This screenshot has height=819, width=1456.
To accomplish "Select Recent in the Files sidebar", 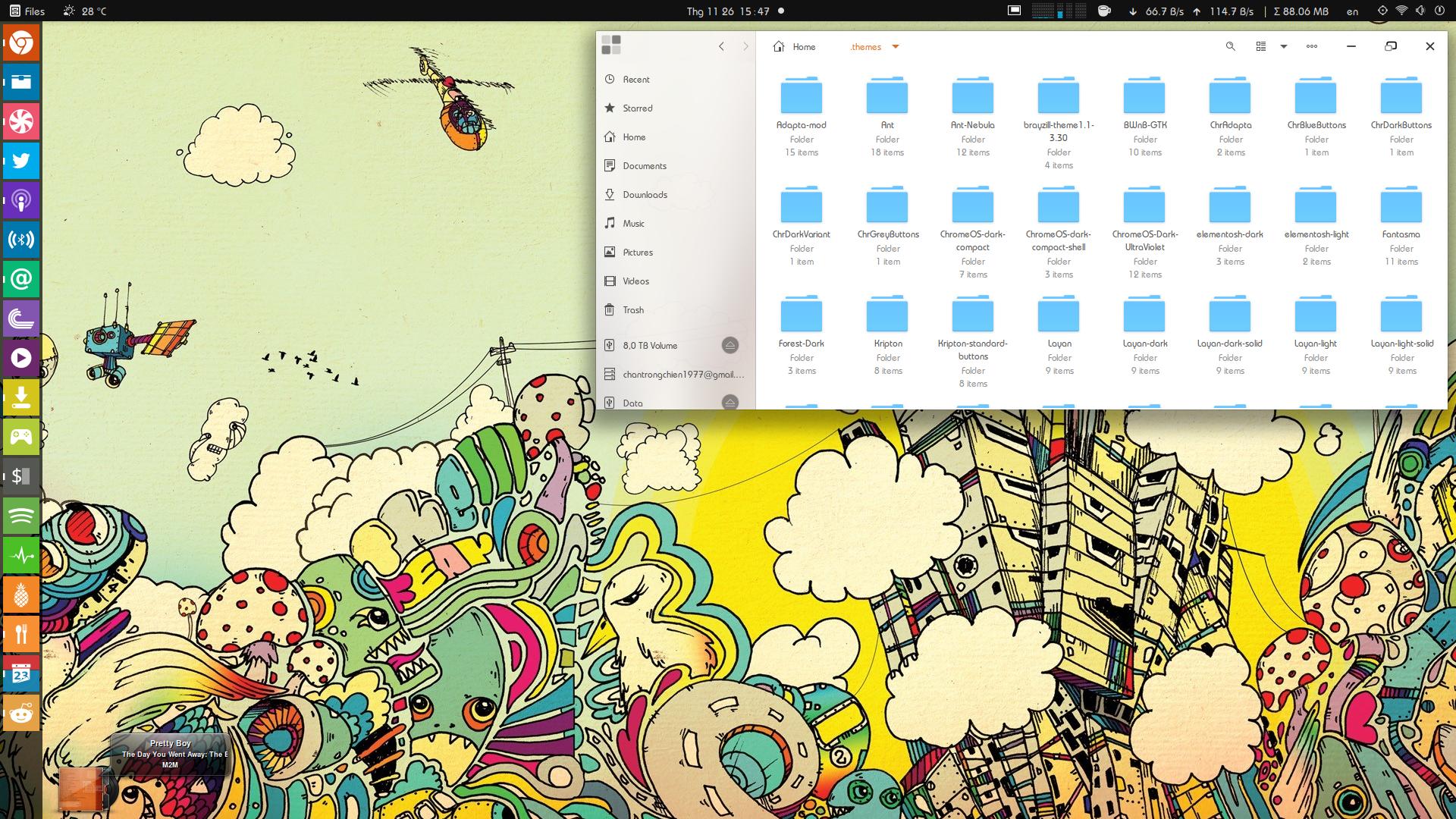I will click(x=676, y=80).
